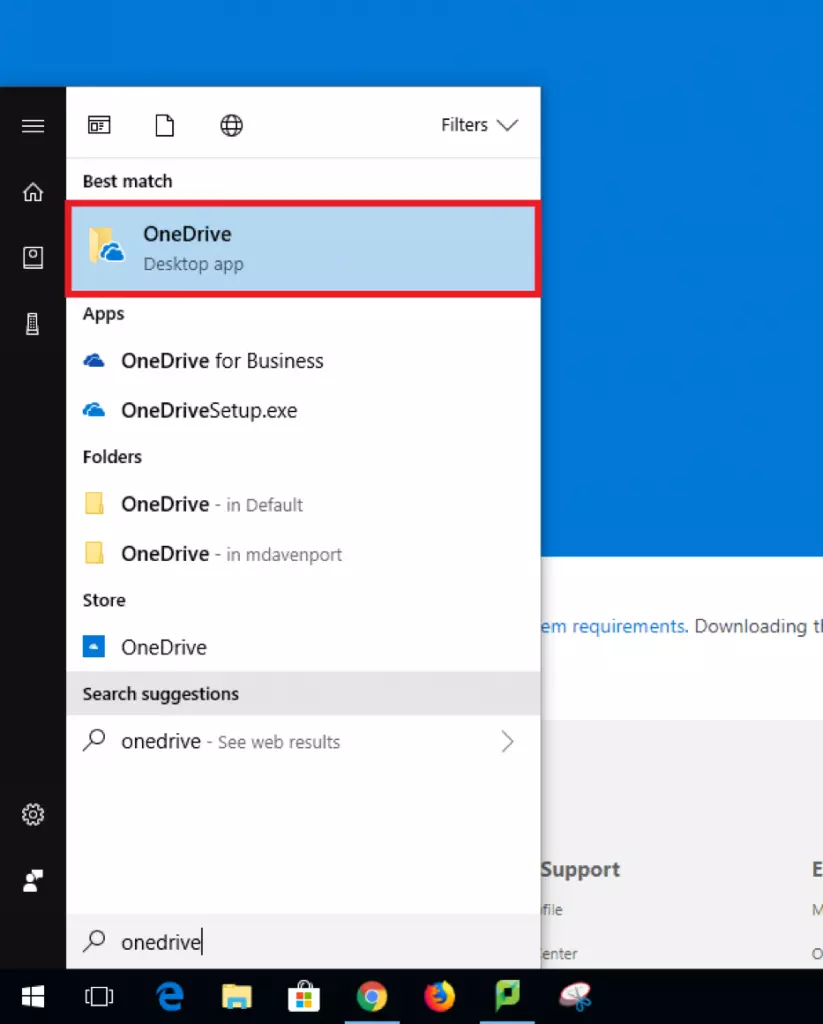Open Task View on the taskbar
The image size is (823, 1024).
tap(99, 997)
